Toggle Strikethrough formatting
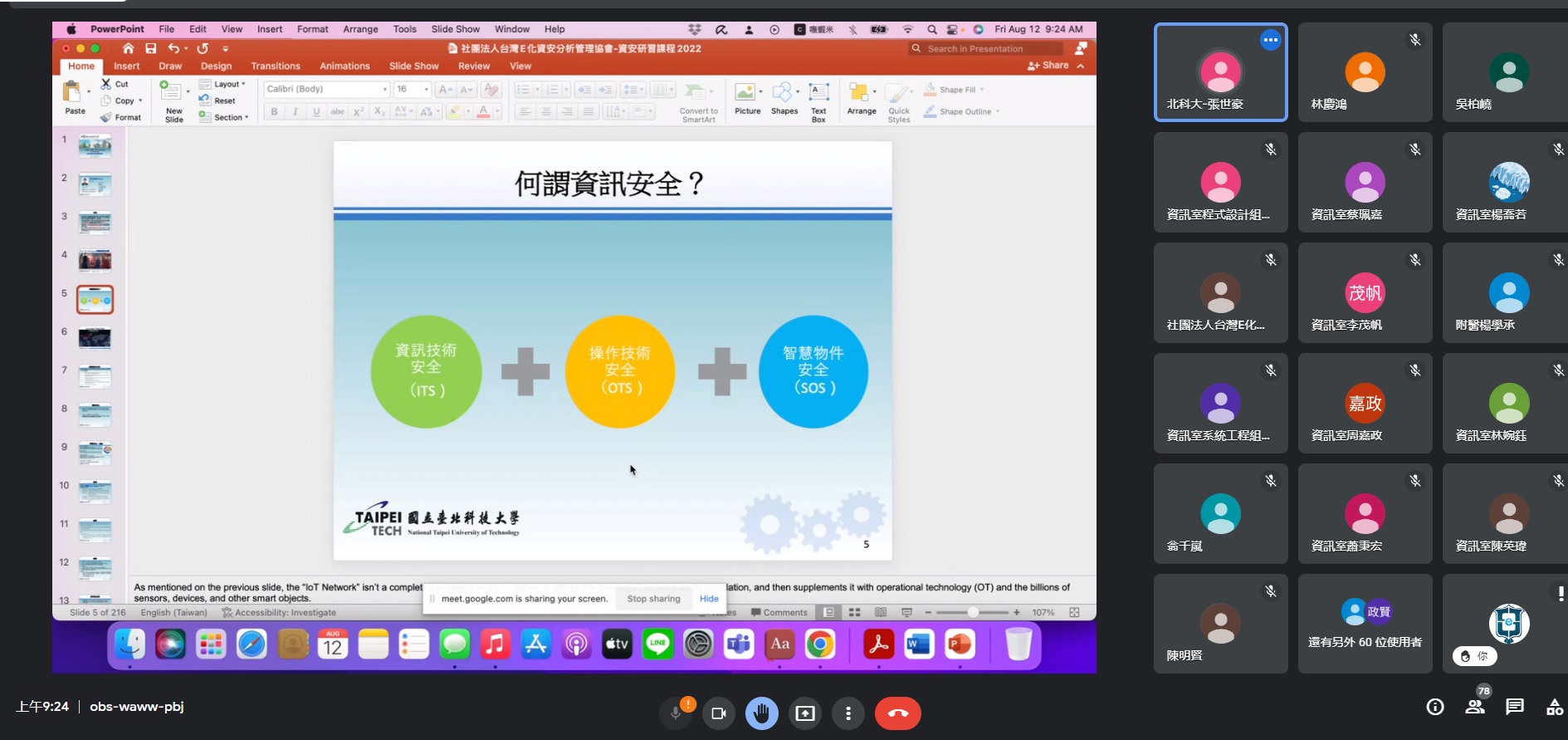 337,111
